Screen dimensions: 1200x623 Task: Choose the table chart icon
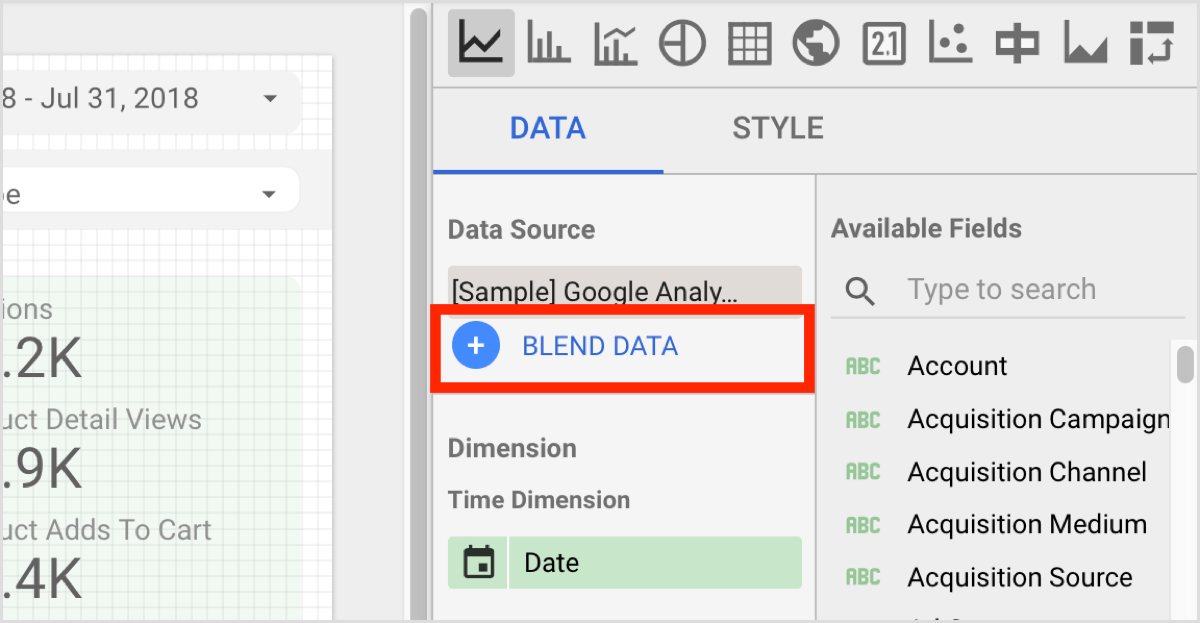[749, 43]
